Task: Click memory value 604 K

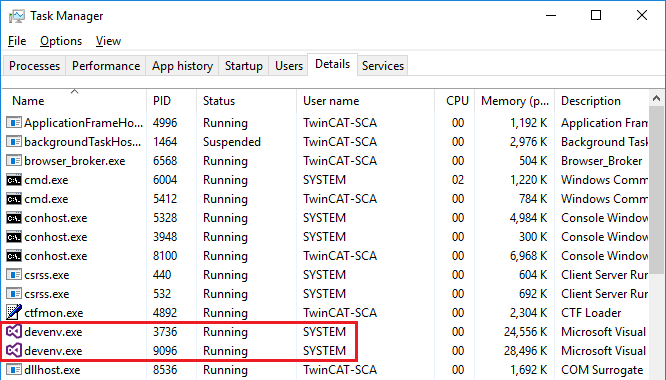Action: [533, 275]
